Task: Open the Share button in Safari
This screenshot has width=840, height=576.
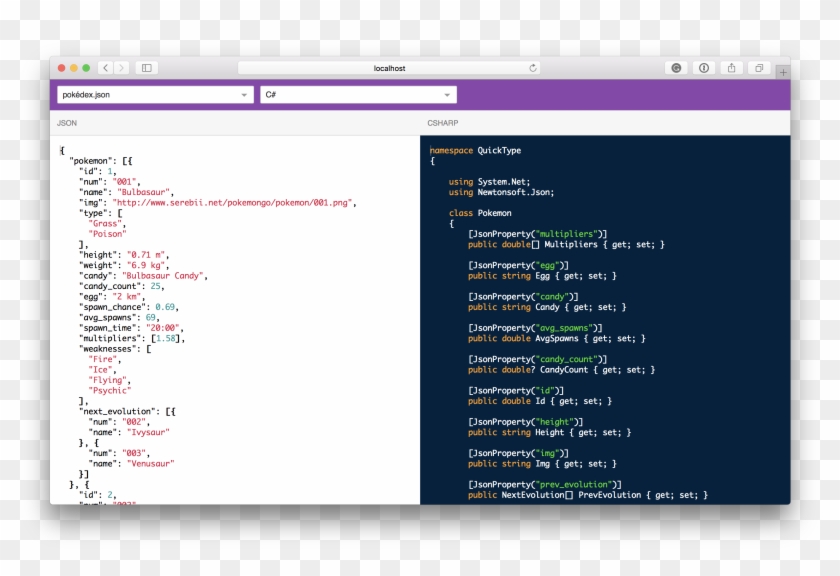Action: (x=732, y=68)
